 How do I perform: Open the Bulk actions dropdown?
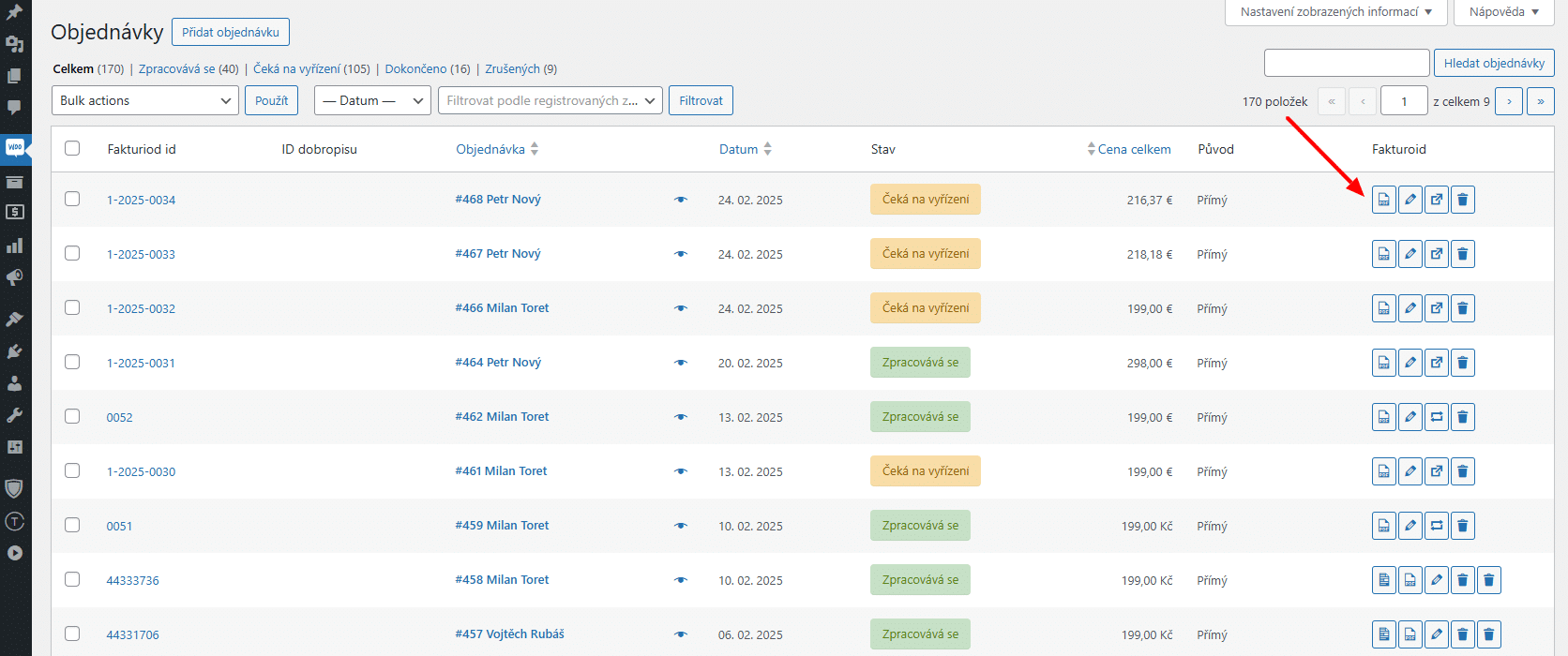tap(145, 100)
